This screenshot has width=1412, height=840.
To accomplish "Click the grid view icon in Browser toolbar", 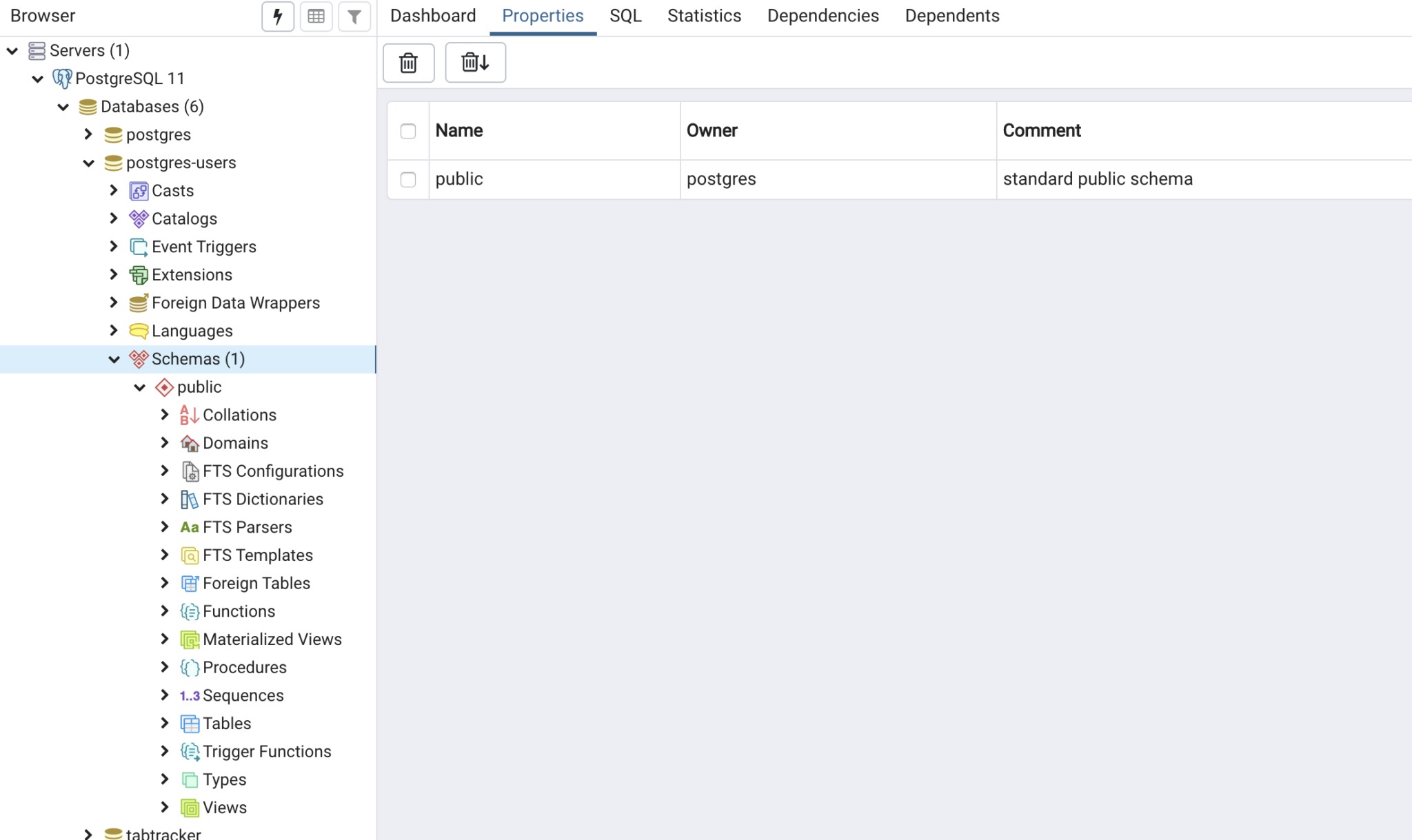I will coord(316,16).
